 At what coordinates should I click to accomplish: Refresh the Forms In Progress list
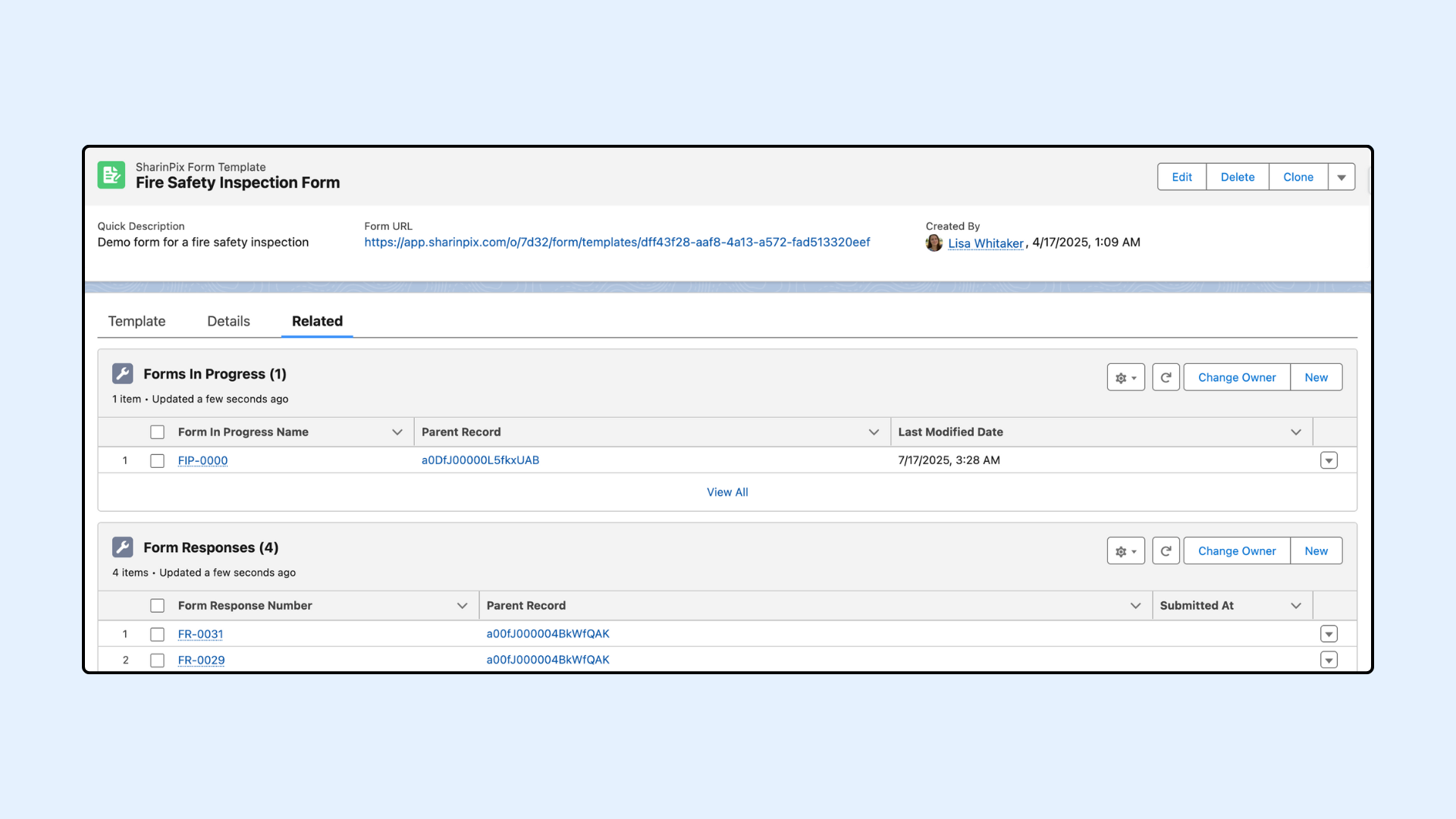(x=1166, y=378)
